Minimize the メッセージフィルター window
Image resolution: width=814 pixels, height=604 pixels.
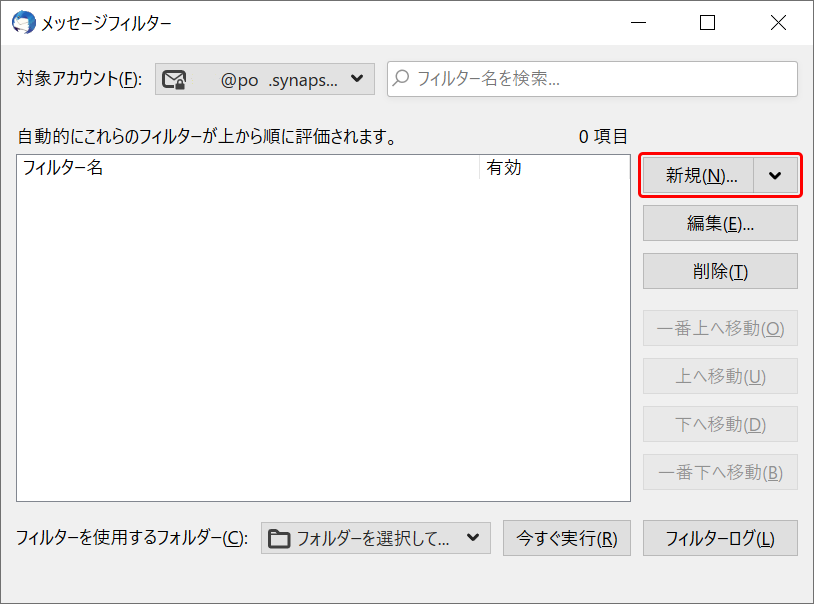[639, 23]
